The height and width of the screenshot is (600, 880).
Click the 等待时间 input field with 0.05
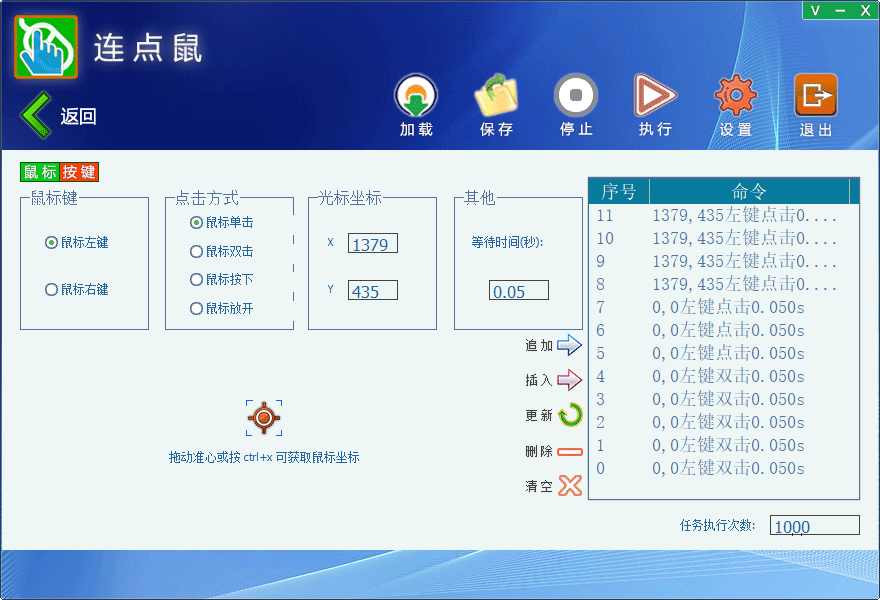pyautogui.click(x=519, y=291)
